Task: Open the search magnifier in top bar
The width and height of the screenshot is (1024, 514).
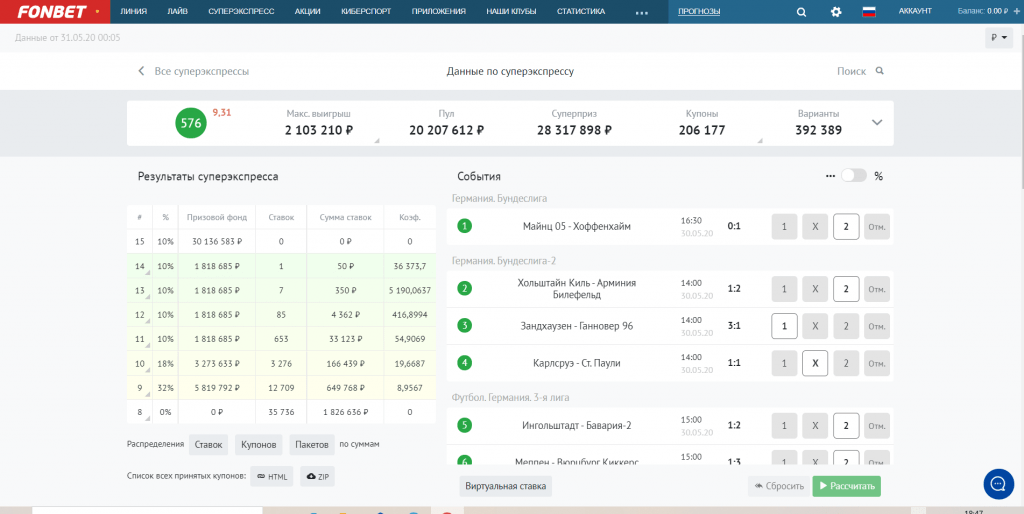Action: (x=802, y=12)
